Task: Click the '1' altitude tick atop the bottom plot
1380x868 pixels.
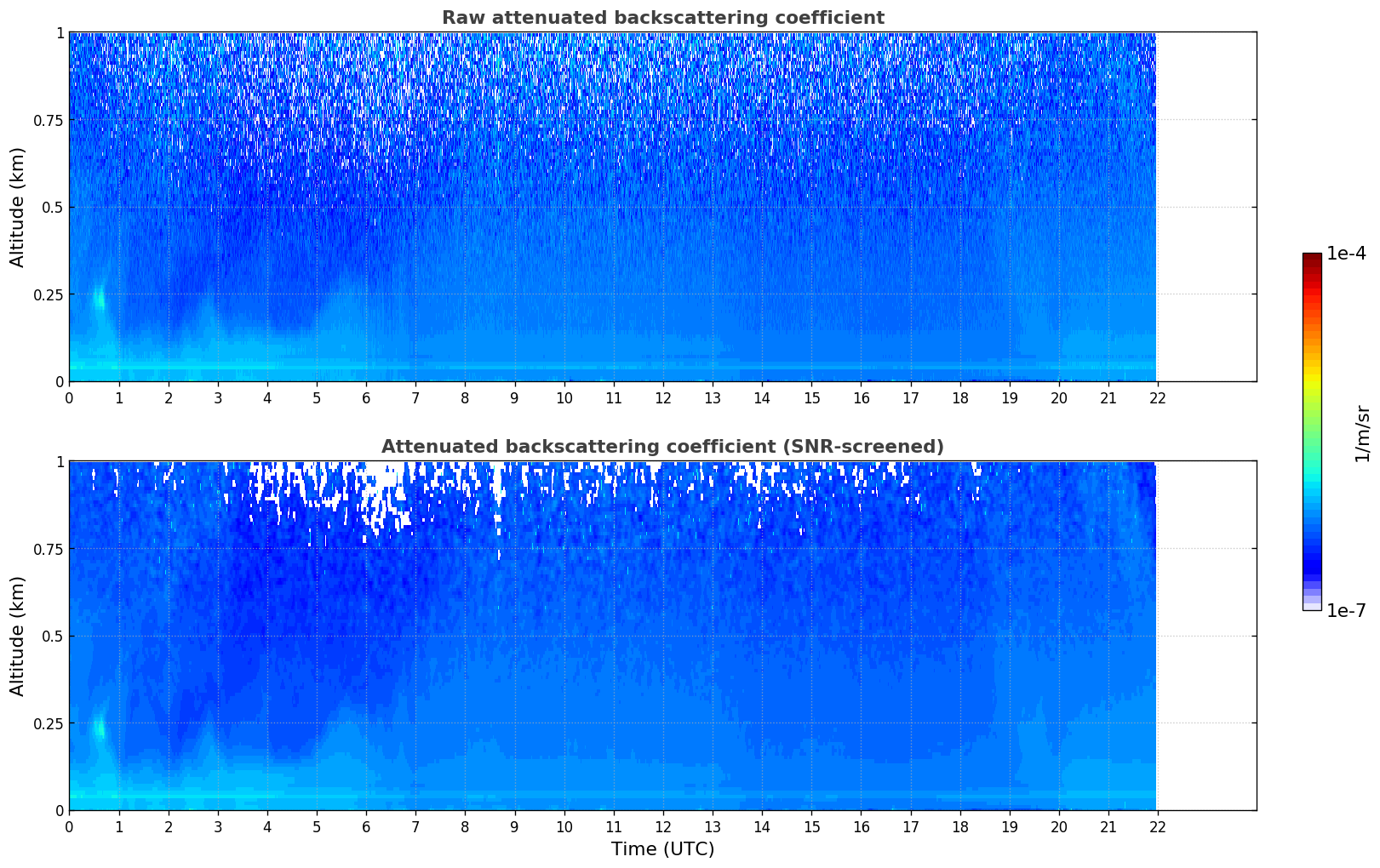Action: (x=60, y=462)
